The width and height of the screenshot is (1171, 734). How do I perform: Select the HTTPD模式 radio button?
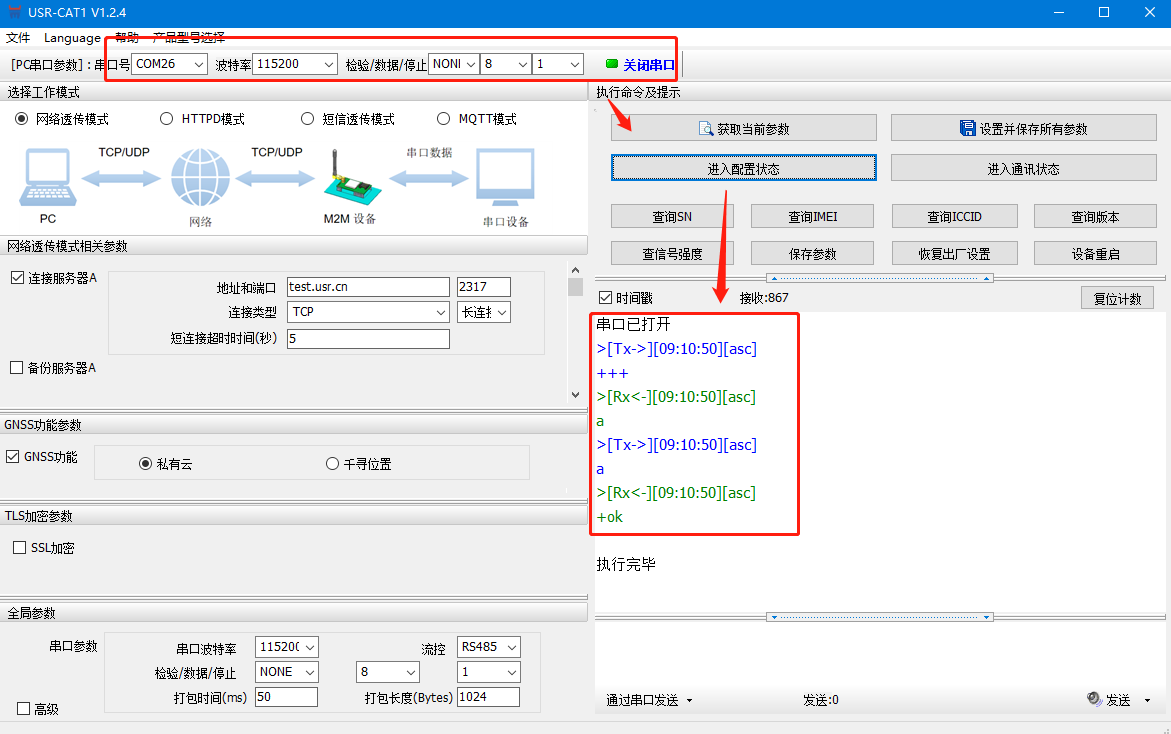point(167,119)
